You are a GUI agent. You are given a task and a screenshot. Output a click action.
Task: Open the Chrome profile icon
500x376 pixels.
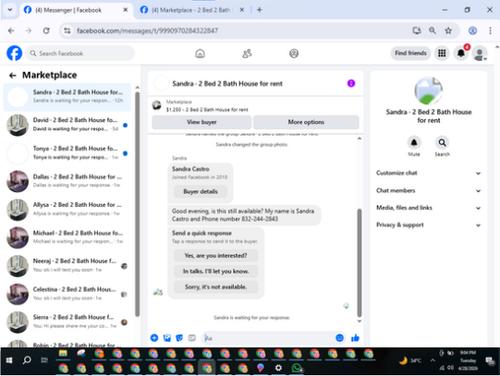coord(473,31)
